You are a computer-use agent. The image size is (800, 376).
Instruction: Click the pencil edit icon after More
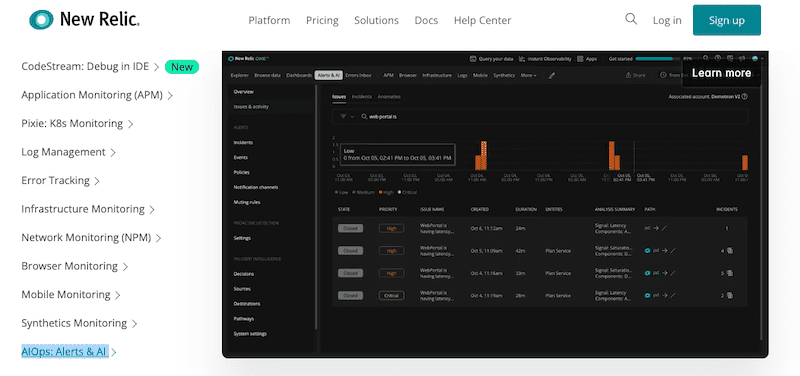click(x=552, y=76)
